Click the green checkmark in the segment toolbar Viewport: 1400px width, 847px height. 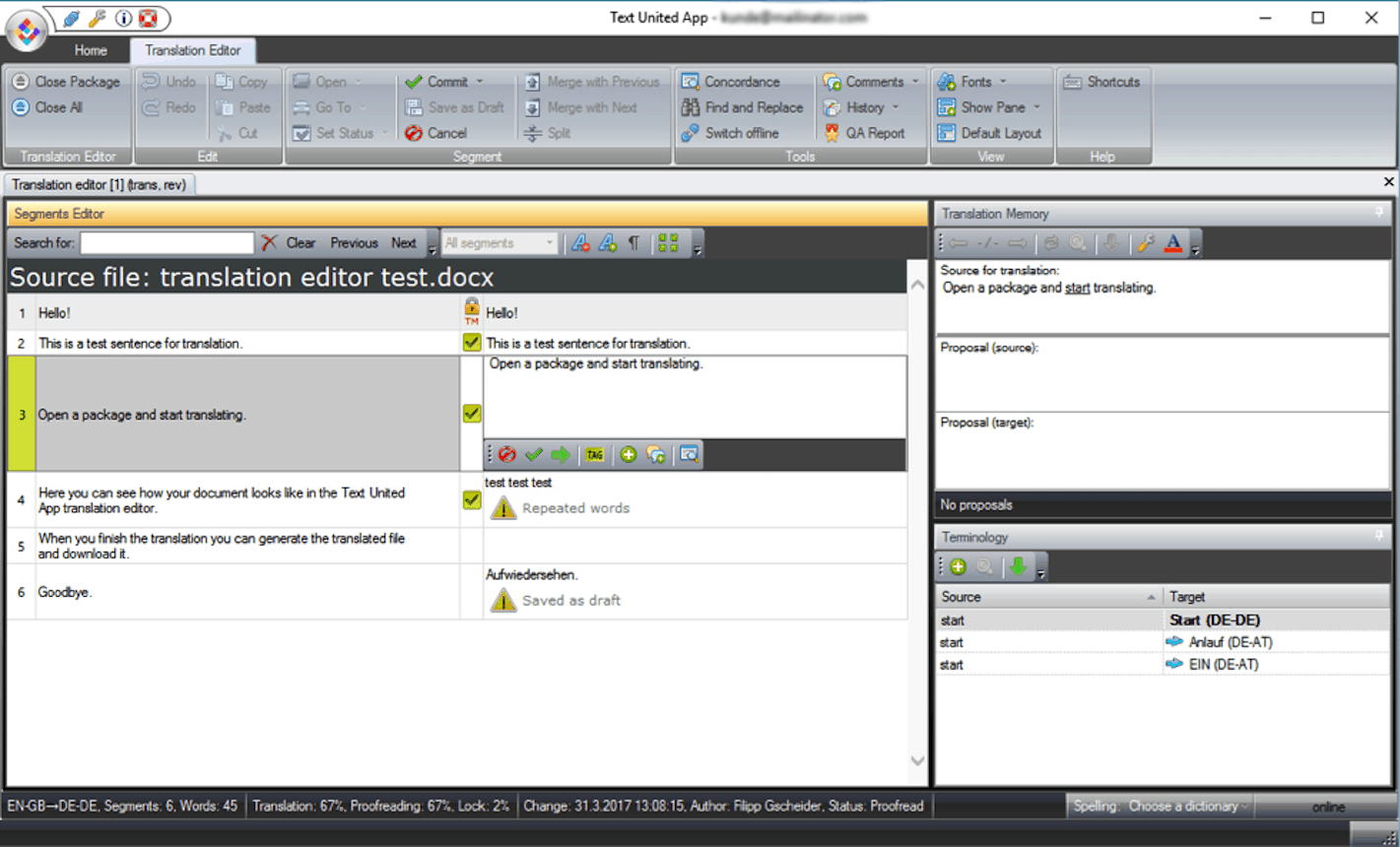[x=534, y=454]
